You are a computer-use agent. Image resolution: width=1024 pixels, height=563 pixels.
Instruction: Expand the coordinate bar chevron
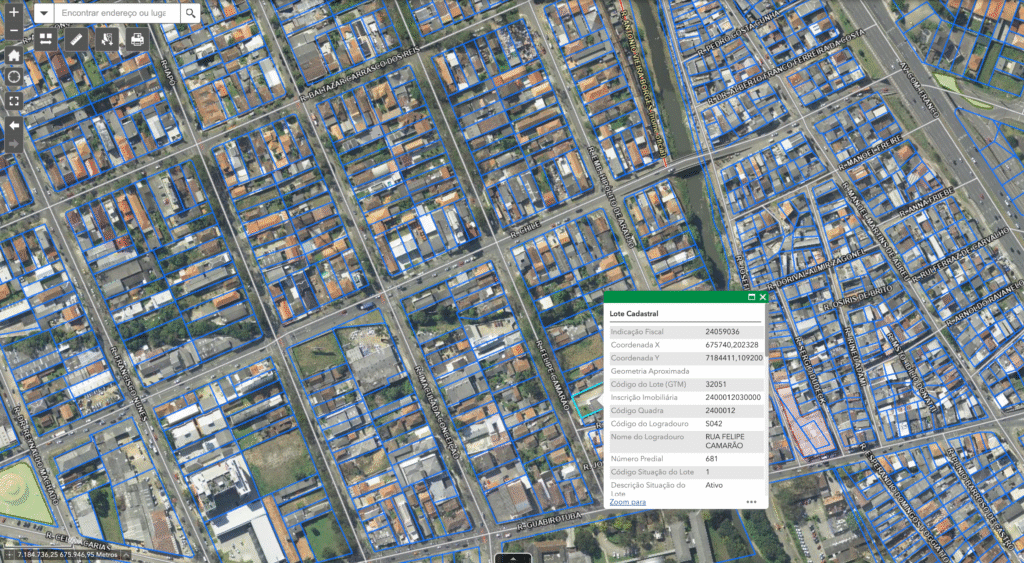tap(126, 555)
